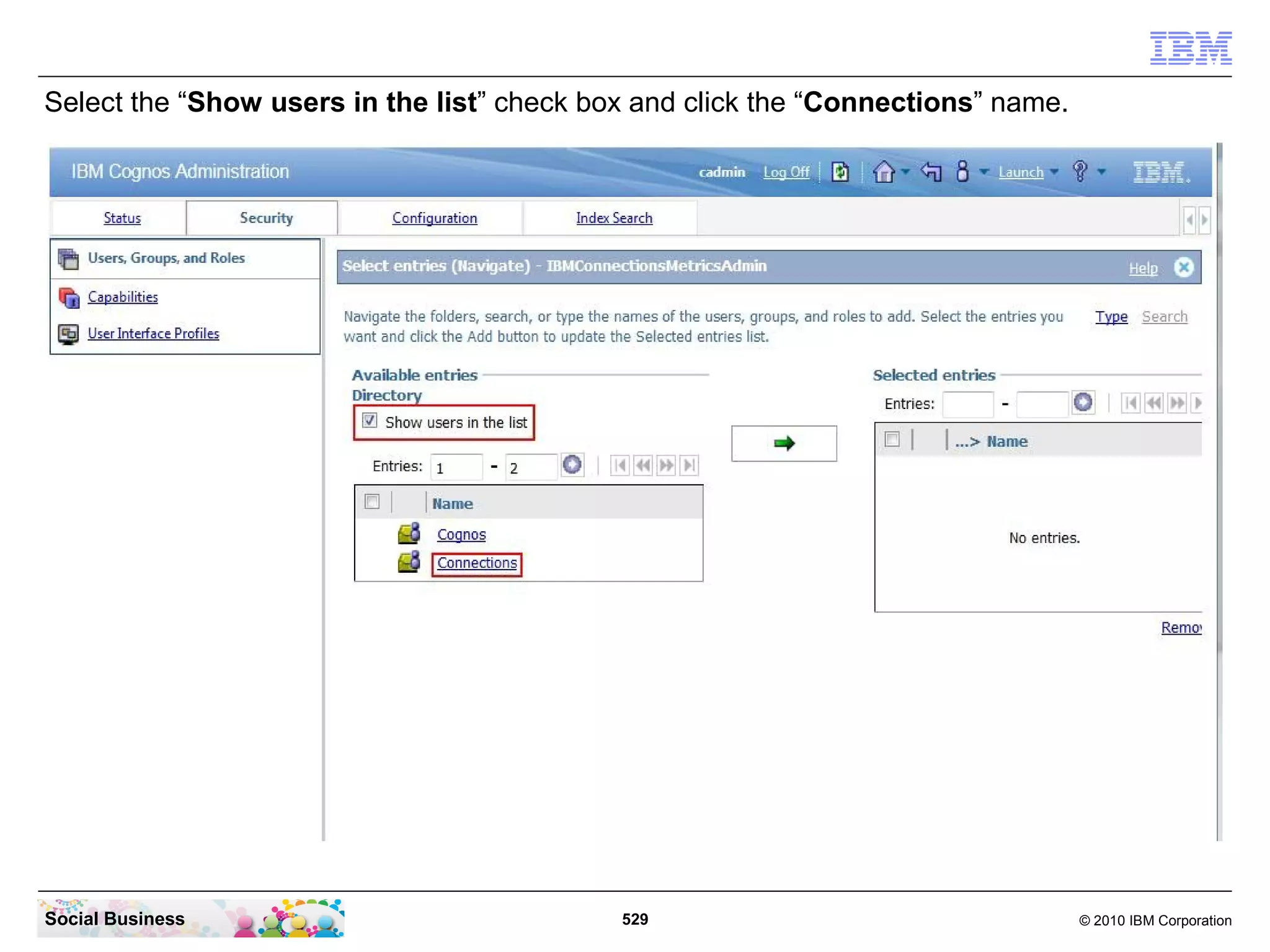Click the green Add arrow button
The height and width of the screenshot is (952, 1270).
point(784,443)
